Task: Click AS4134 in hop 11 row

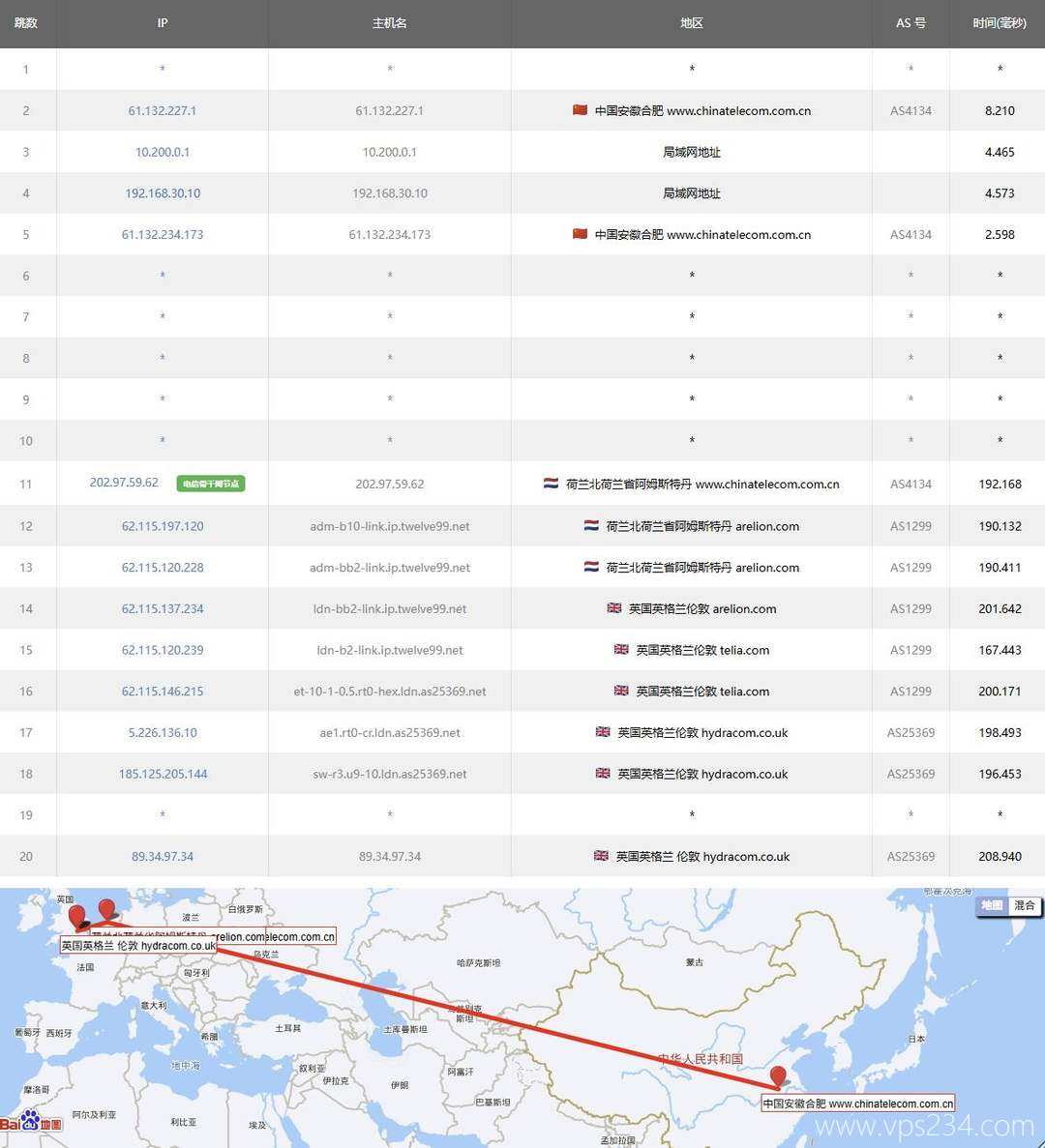Action: click(911, 484)
